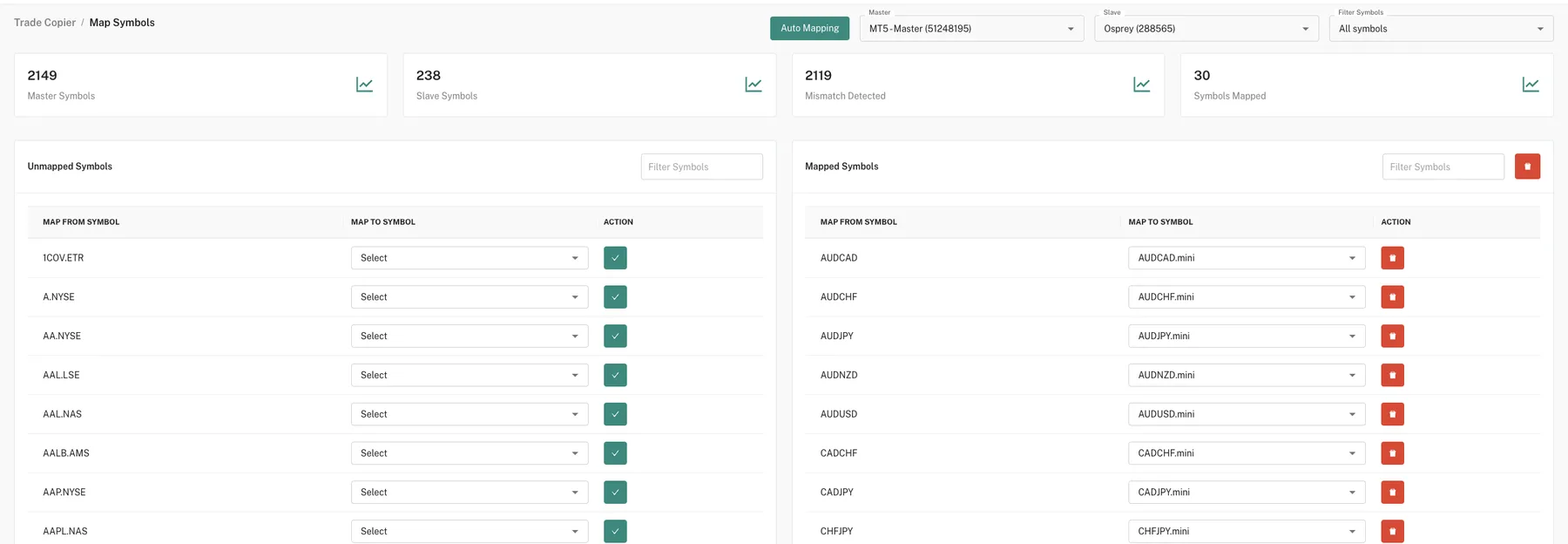Image resolution: width=1568 pixels, height=544 pixels.
Task: Delete the AUDCHF mapping
Action: (x=1392, y=297)
